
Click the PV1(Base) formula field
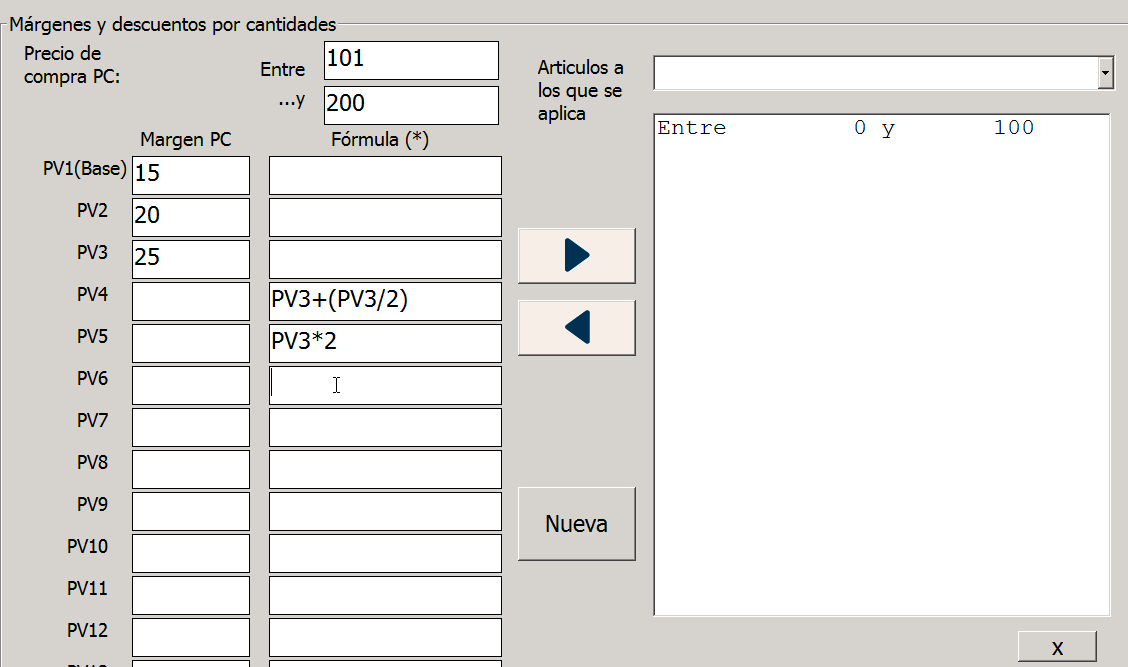click(385, 175)
